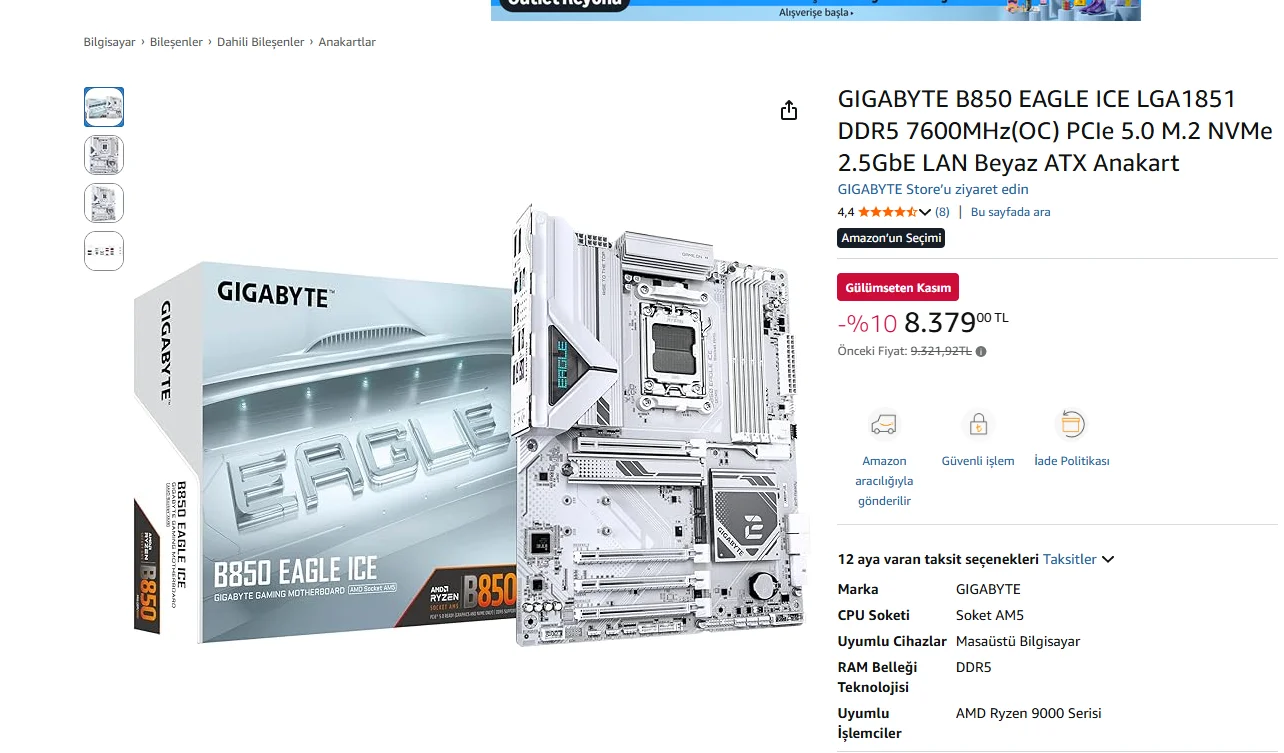Select the second motherboard thumbnail

[x=104, y=155]
